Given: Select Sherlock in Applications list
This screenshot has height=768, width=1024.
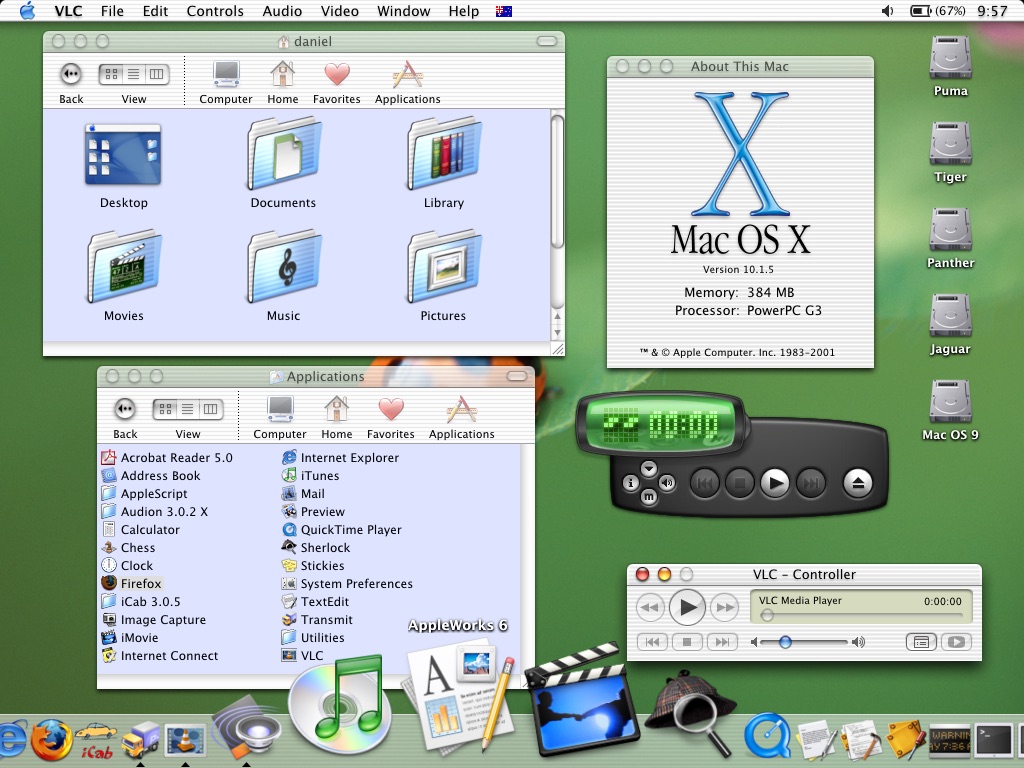Looking at the screenshot, I should [x=316, y=547].
